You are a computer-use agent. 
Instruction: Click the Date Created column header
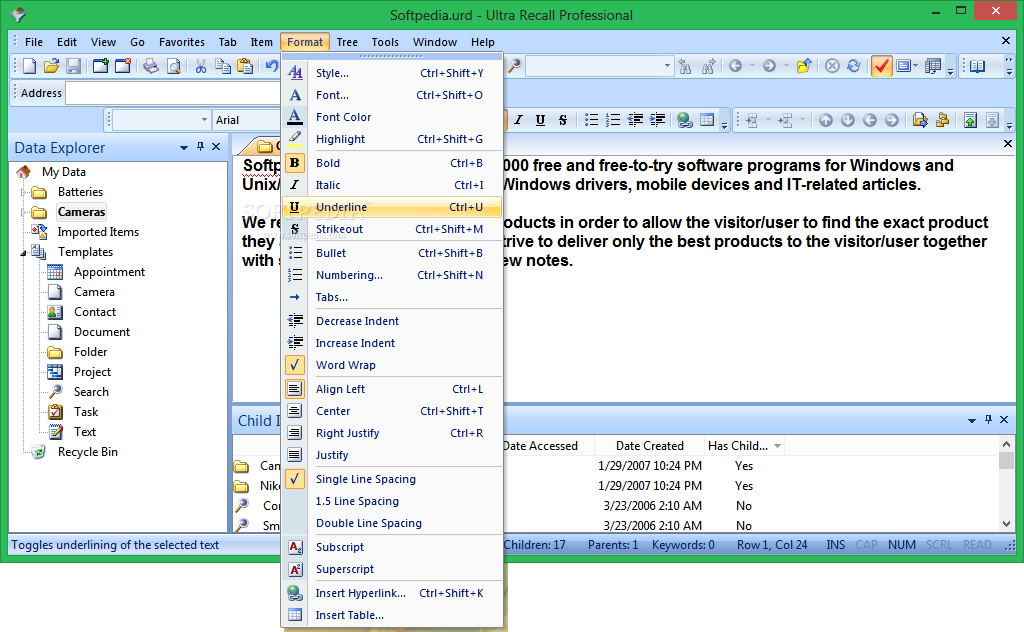[x=649, y=446]
